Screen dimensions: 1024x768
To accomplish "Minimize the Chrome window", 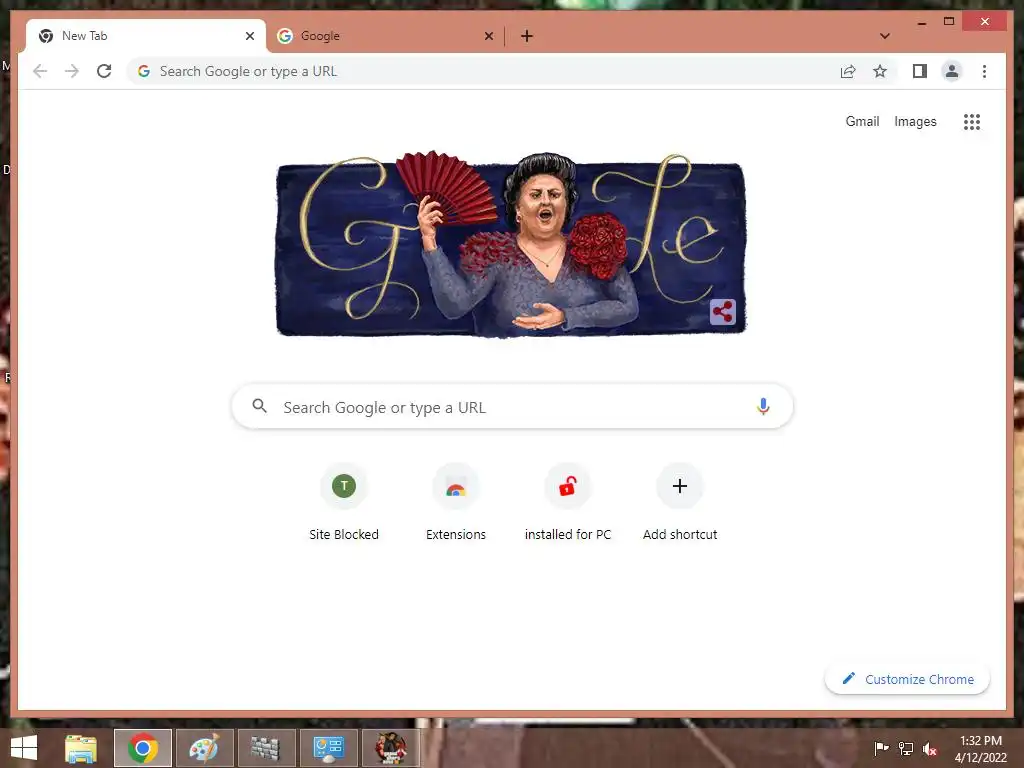I will pyautogui.click(x=921, y=23).
